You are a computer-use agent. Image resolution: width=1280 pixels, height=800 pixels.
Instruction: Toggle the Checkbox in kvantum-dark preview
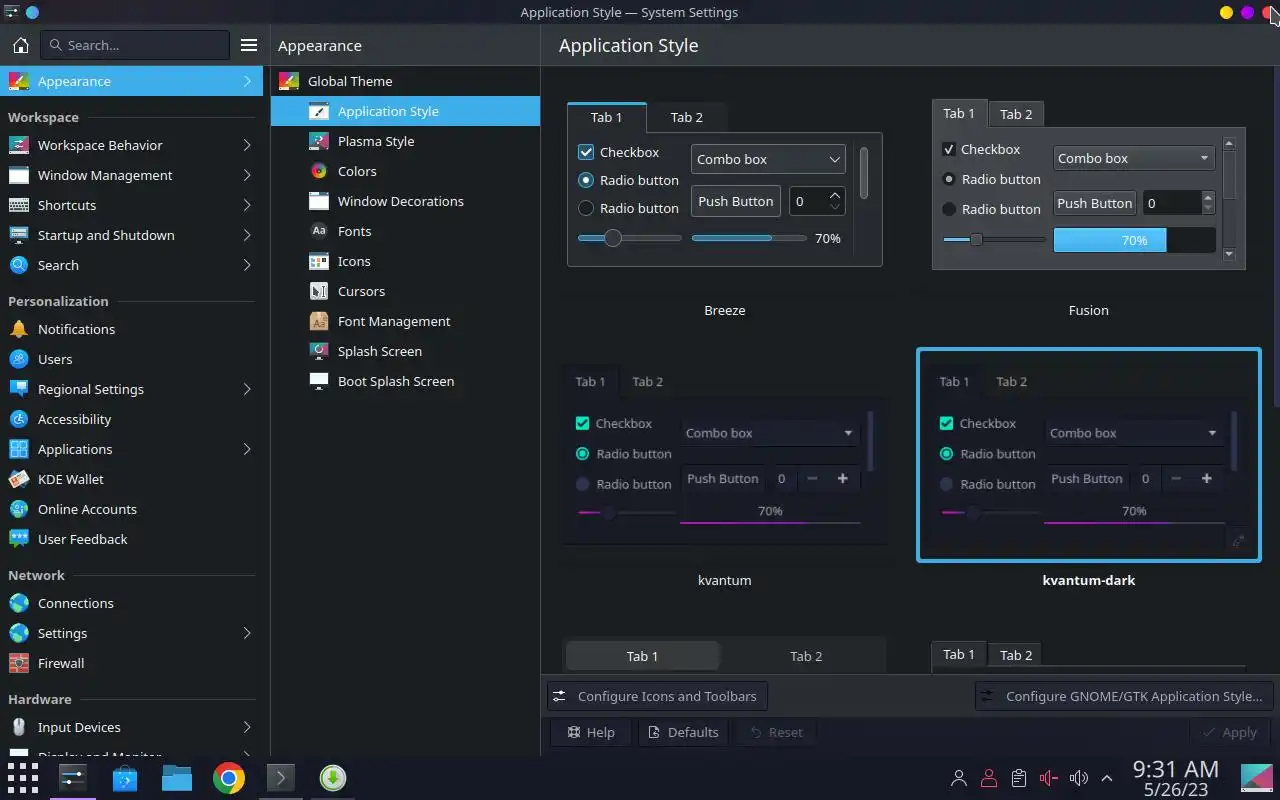tap(946, 423)
